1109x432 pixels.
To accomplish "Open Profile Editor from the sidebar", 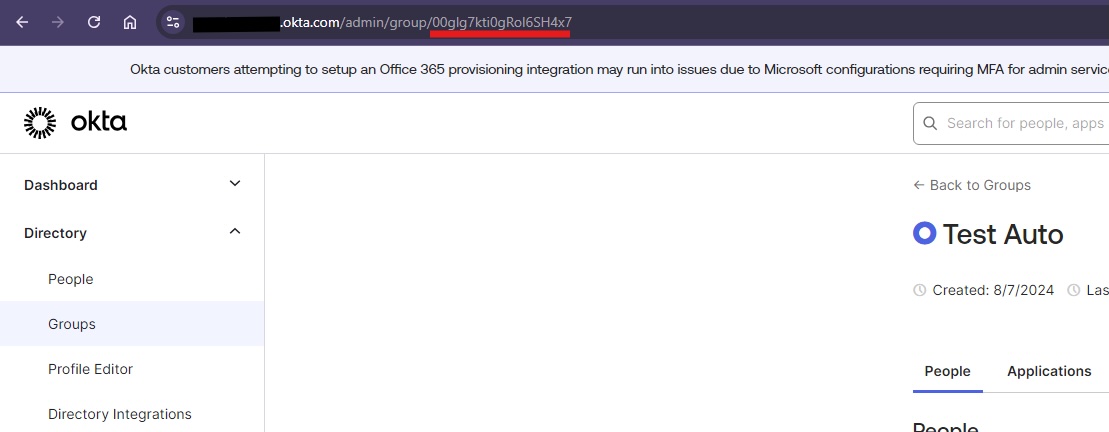I will [90, 369].
